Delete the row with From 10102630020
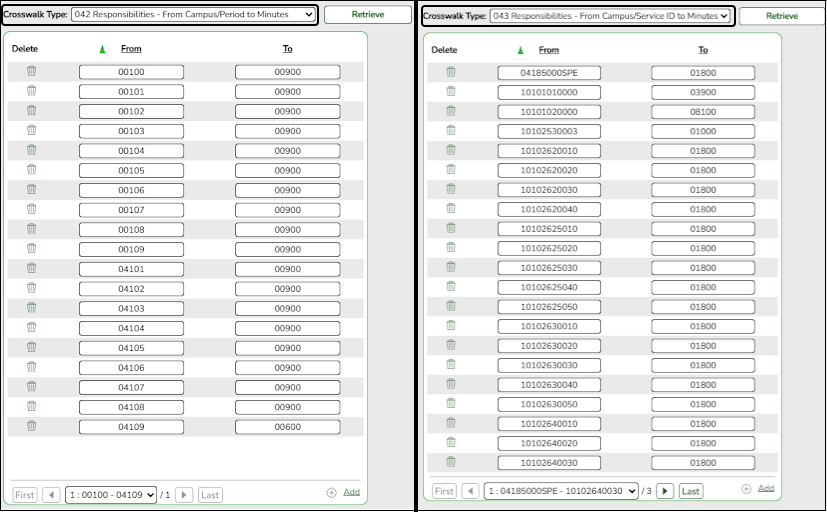 [451, 345]
